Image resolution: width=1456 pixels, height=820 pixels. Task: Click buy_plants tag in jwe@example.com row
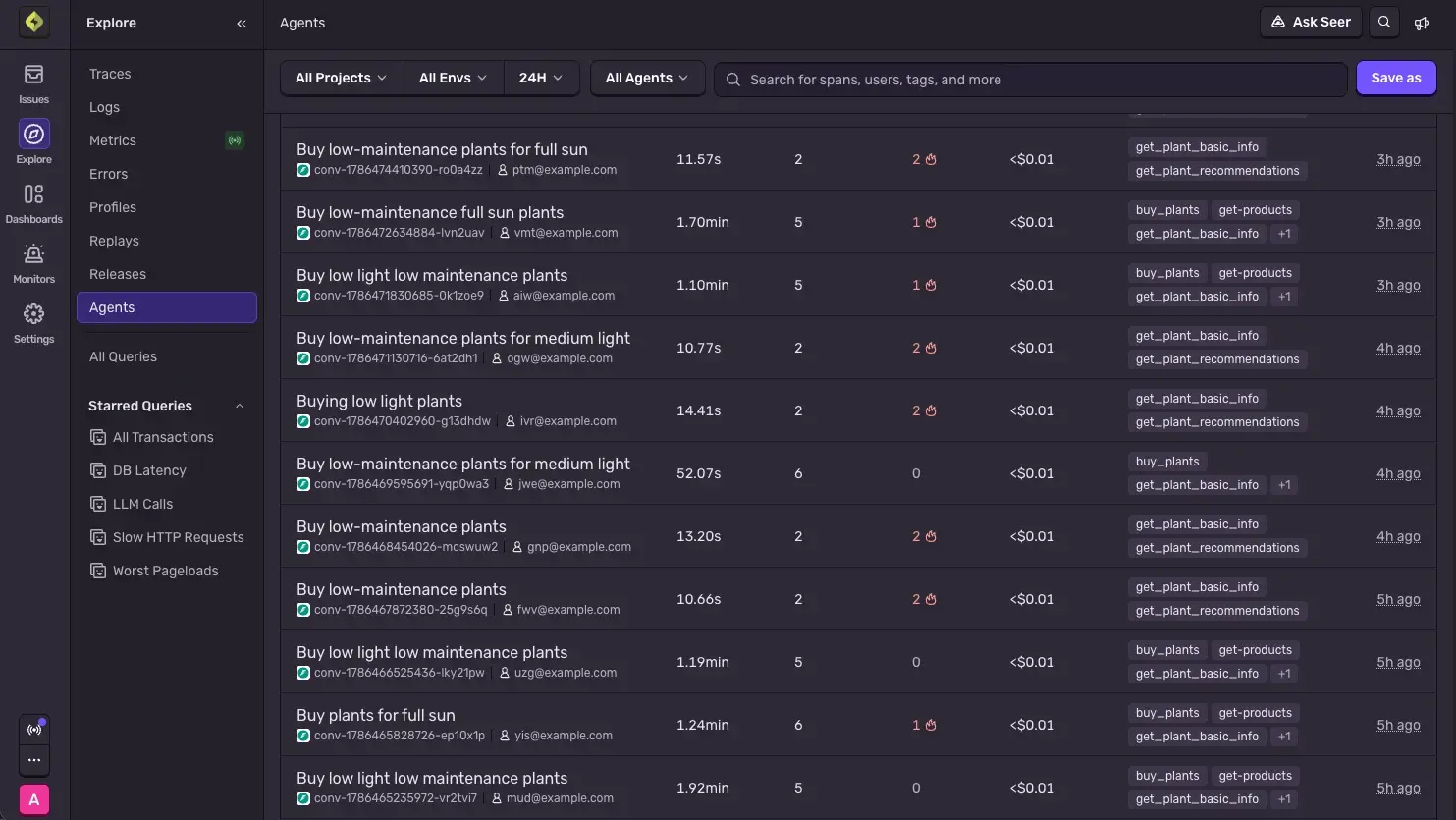[1167, 462]
